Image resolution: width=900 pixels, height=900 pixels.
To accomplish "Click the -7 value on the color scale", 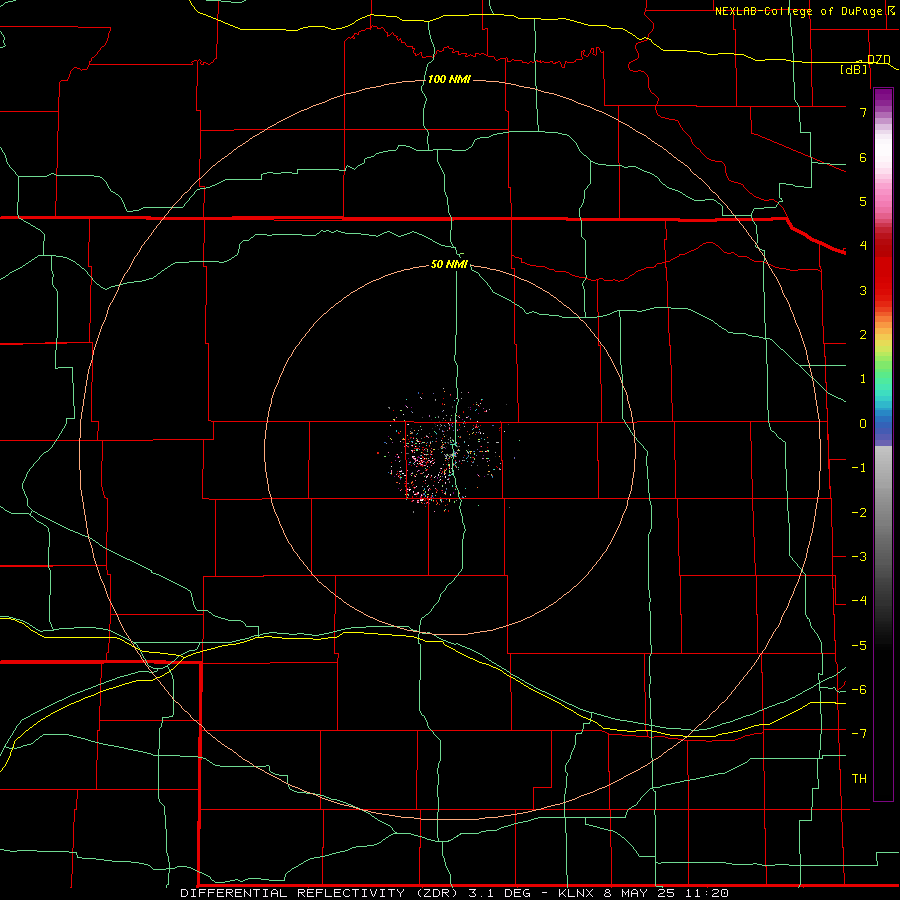I will 859,734.
